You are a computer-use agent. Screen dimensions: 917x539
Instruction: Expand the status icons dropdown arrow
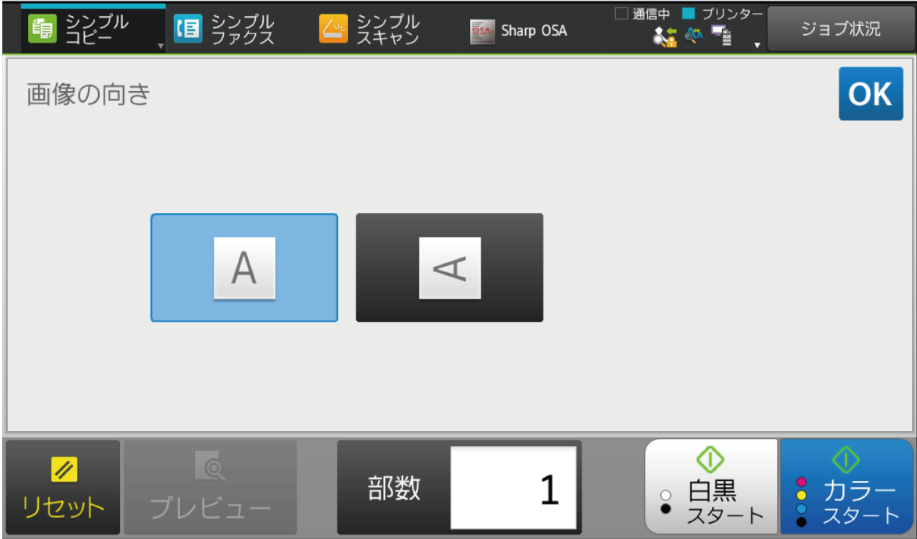point(757,45)
